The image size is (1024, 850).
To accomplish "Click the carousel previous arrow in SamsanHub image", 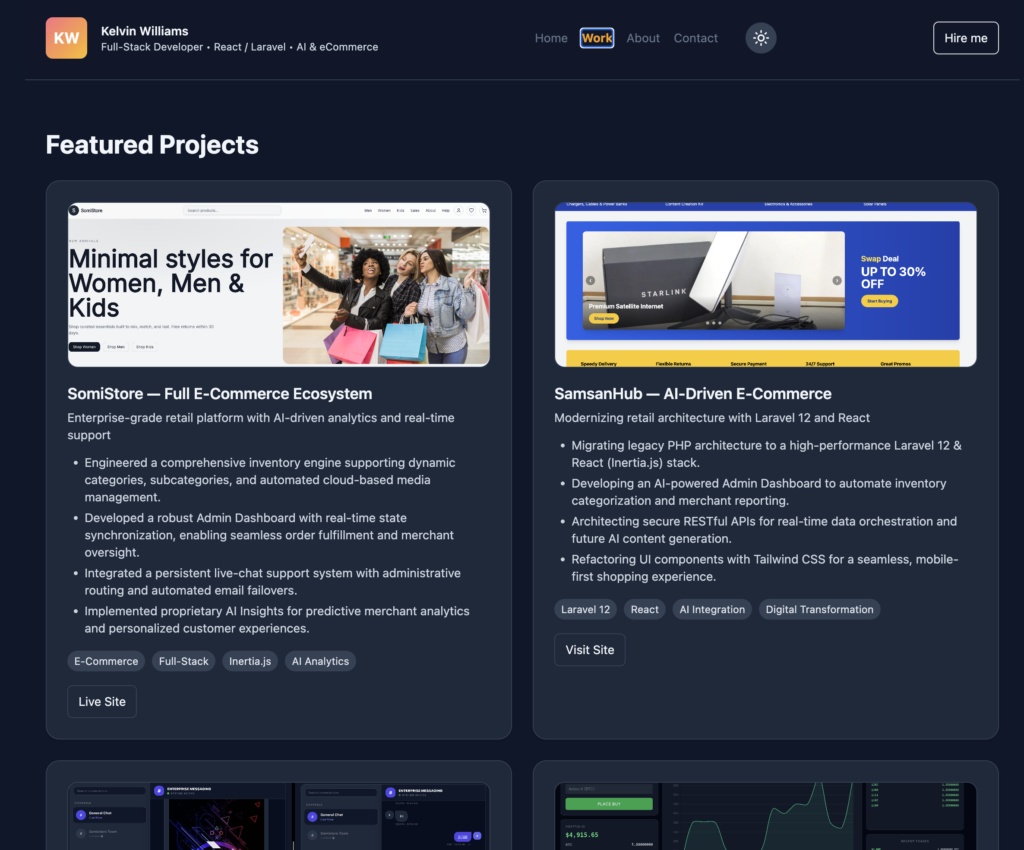I will click(590, 281).
